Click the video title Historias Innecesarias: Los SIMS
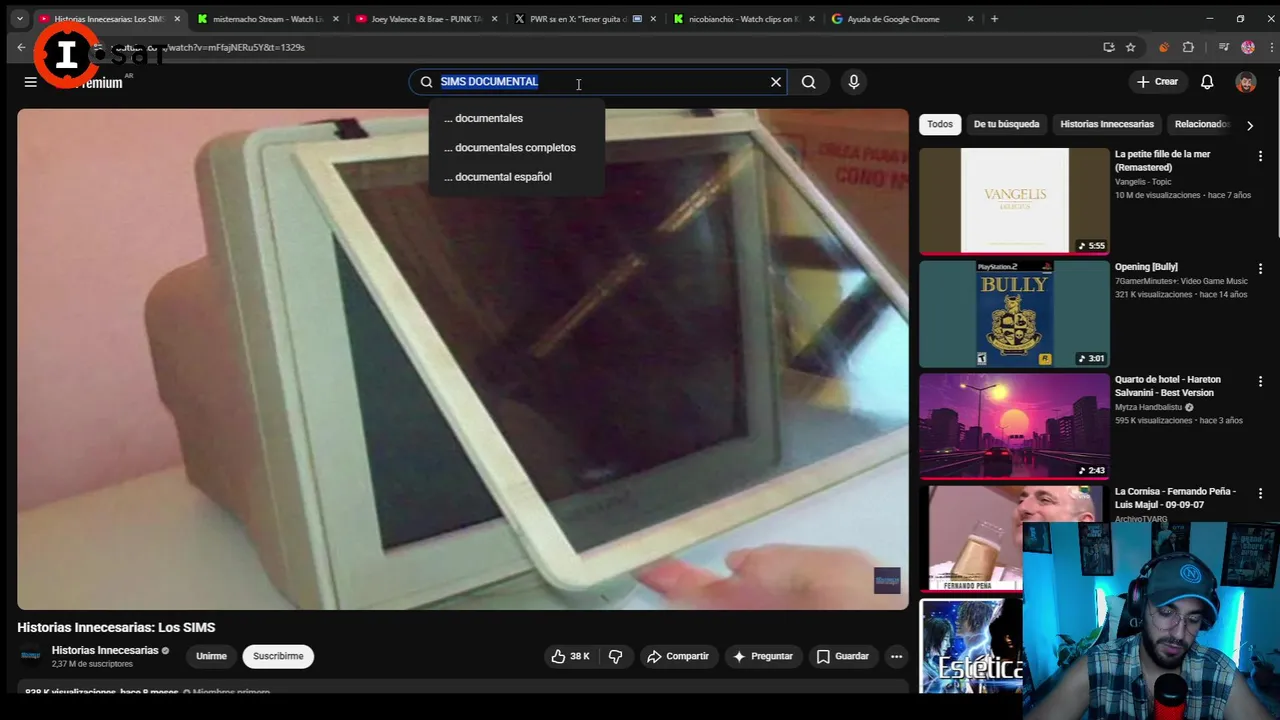Screen dimensions: 1280x720 (x=116, y=627)
